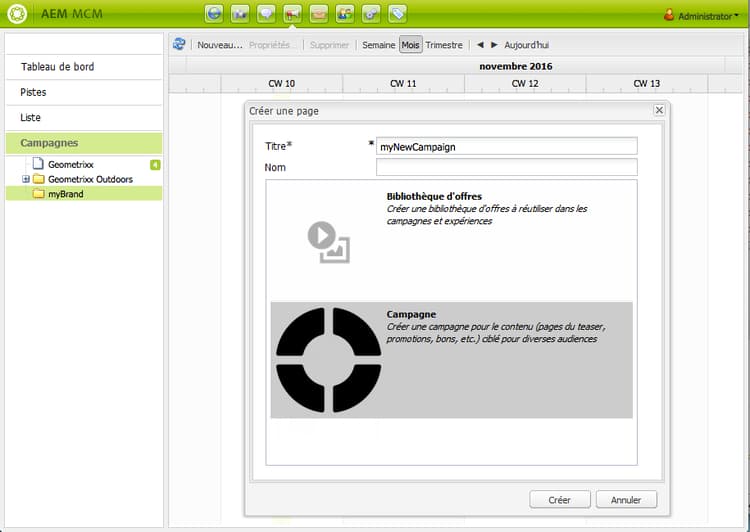Open the Administrator user dropdown

tap(701, 15)
